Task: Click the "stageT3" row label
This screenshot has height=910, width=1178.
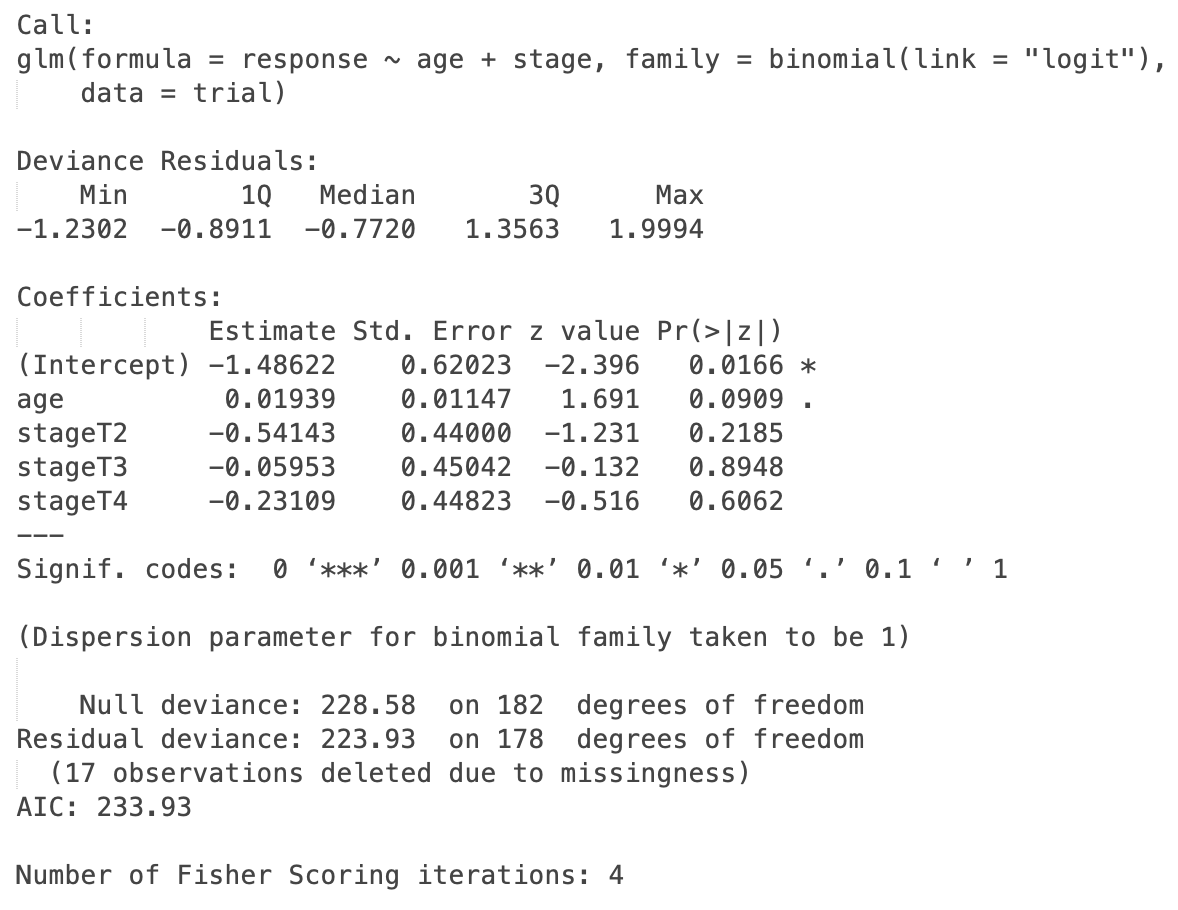Action: click(72, 467)
